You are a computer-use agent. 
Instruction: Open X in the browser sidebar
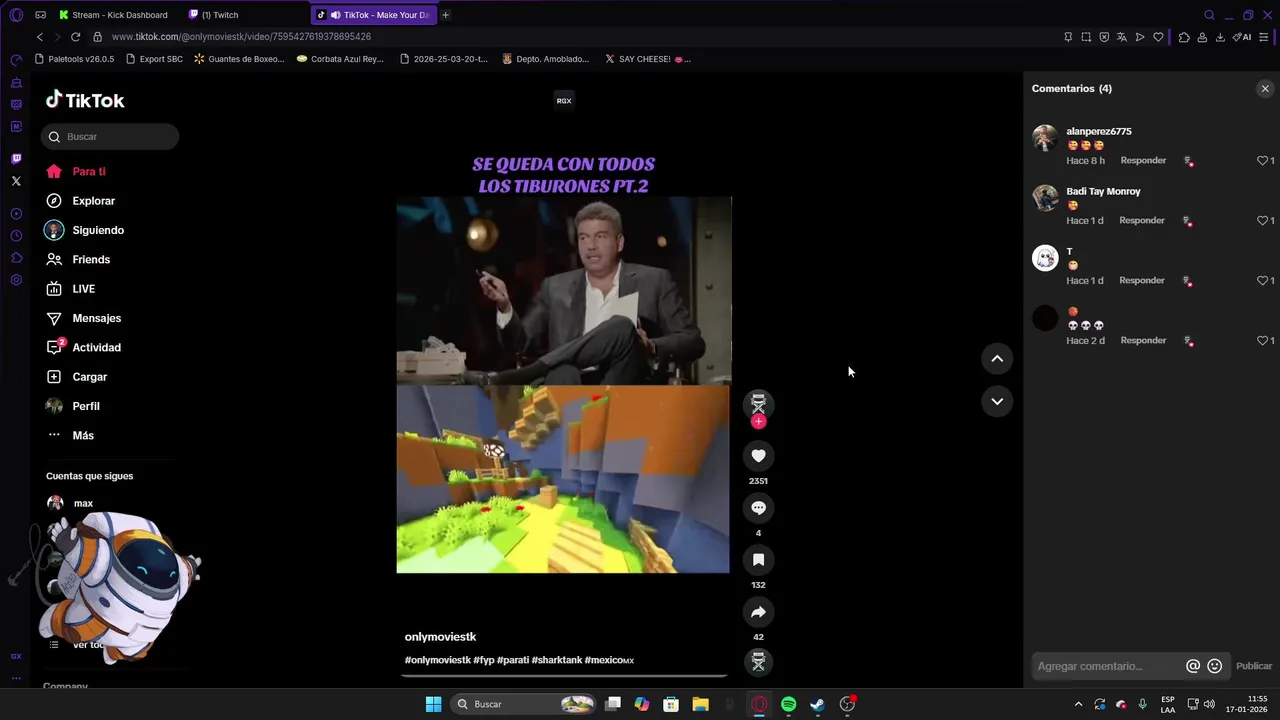tap(16, 181)
